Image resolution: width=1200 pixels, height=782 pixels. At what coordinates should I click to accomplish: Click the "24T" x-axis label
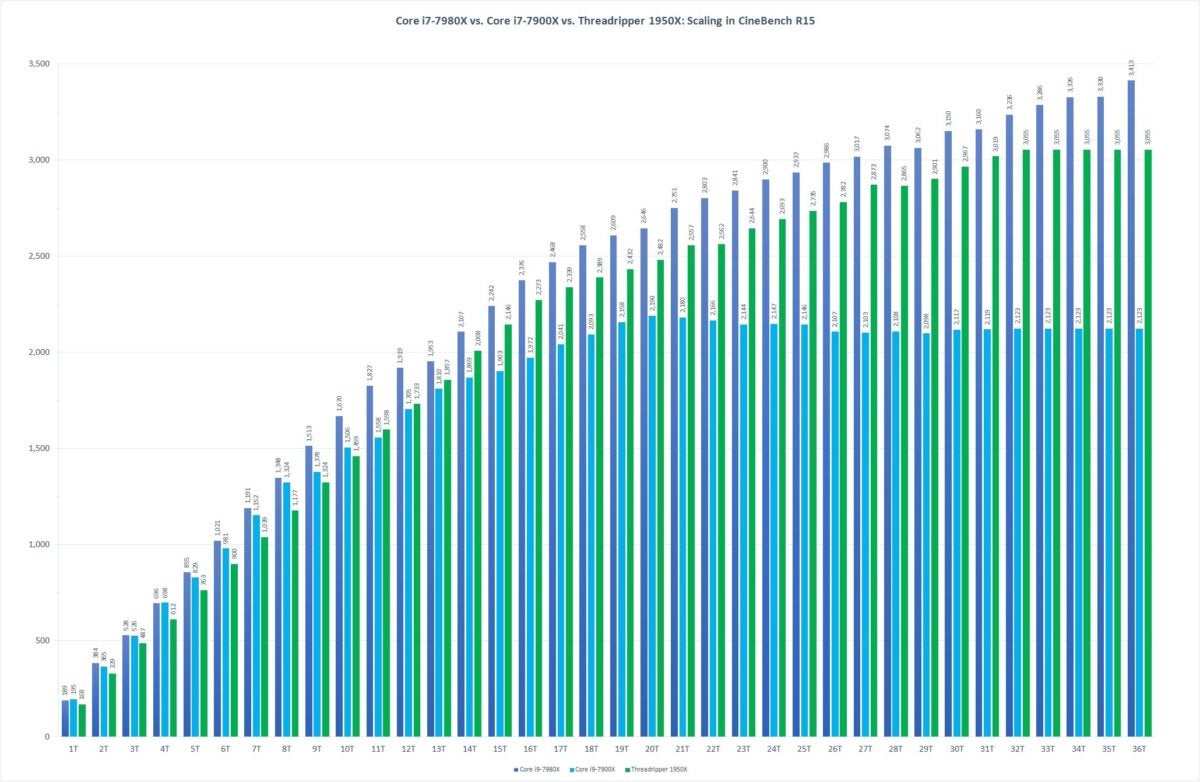tap(775, 747)
